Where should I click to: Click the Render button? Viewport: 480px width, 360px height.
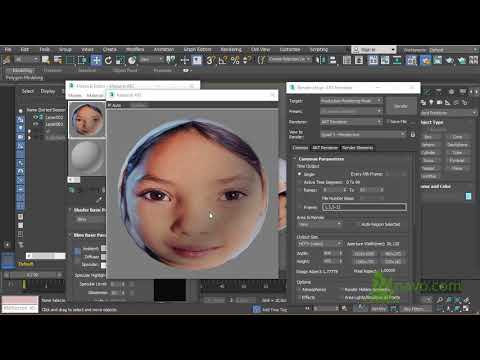click(x=401, y=106)
